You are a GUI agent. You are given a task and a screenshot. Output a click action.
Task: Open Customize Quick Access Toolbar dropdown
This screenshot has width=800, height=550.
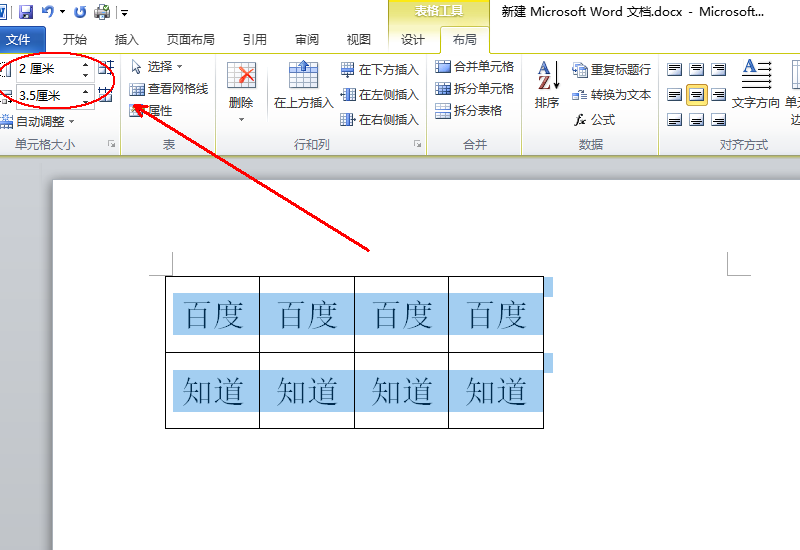coord(124,12)
